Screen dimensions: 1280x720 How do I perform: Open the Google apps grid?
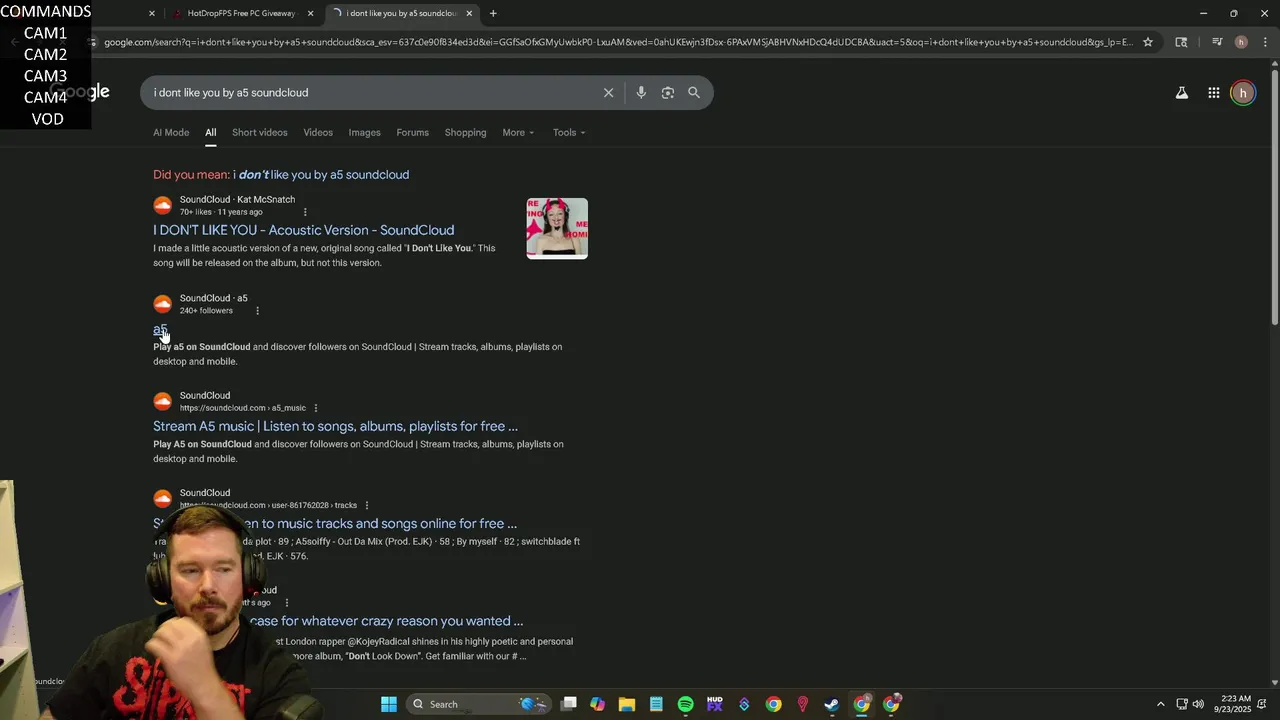1213,93
